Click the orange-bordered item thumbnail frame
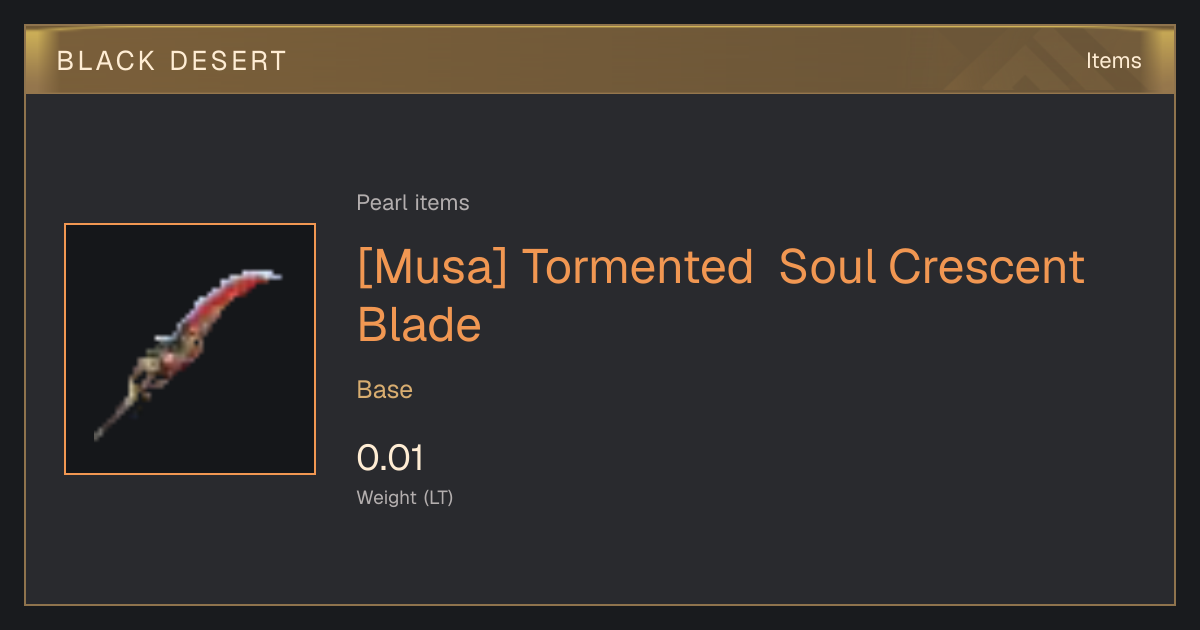The width and height of the screenshot is (1200, 630). coord(190,349)
